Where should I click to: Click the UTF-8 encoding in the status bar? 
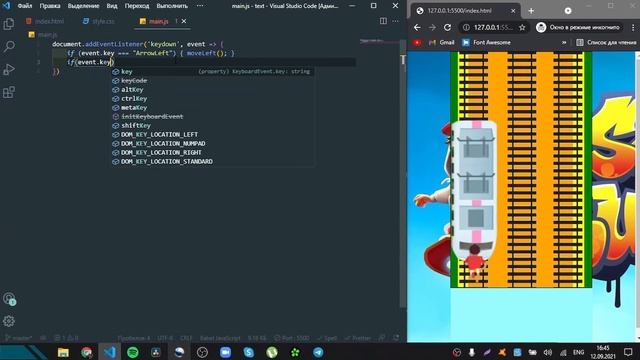click(x=165, y=338)
